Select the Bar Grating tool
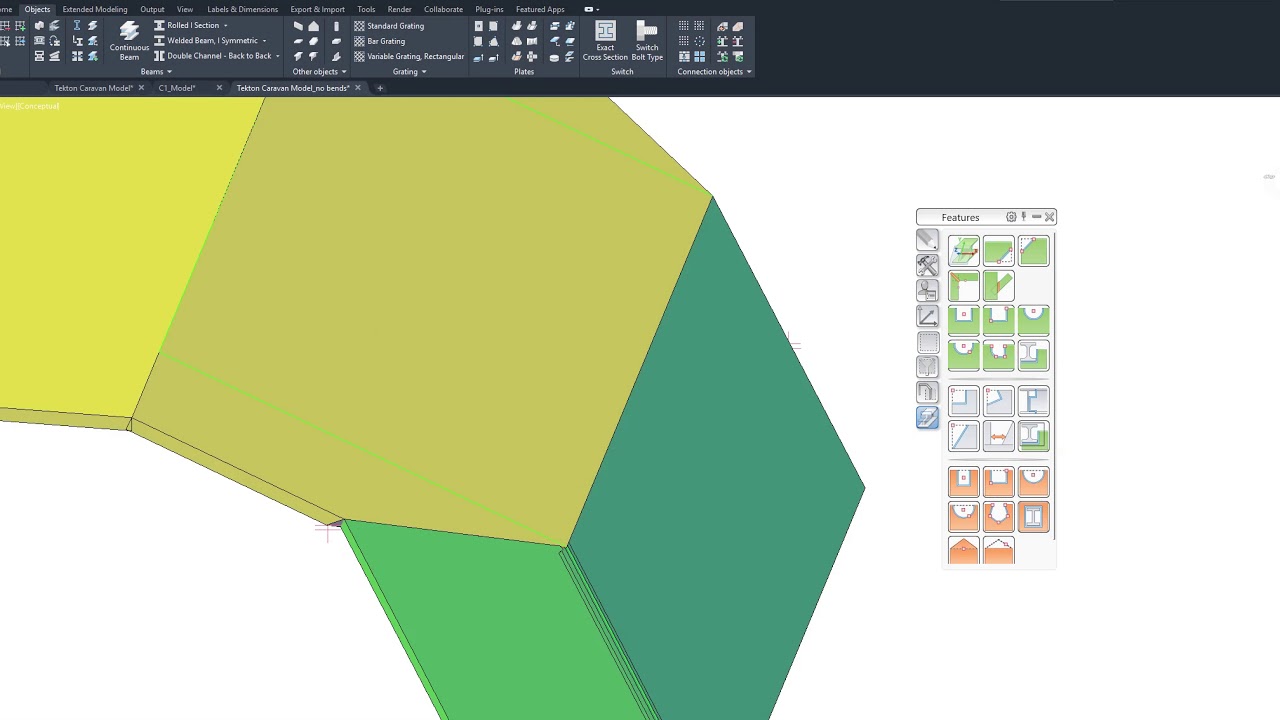The height and width of the screenshot is (720, 1280). click(380, 41)
